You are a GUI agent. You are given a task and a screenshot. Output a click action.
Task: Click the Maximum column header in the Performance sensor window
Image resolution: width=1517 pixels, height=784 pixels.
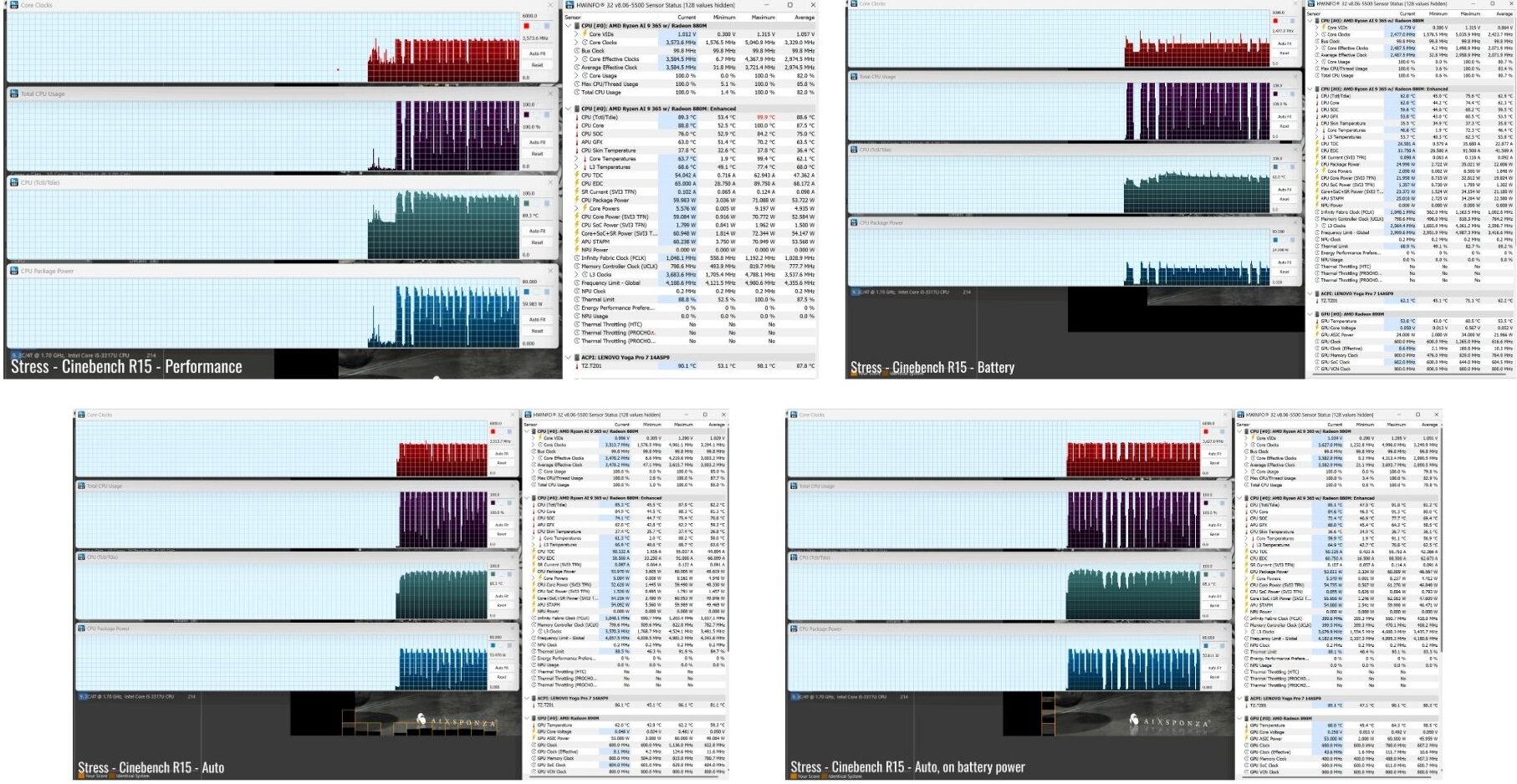pyautogui.click(x=763, y=17)
